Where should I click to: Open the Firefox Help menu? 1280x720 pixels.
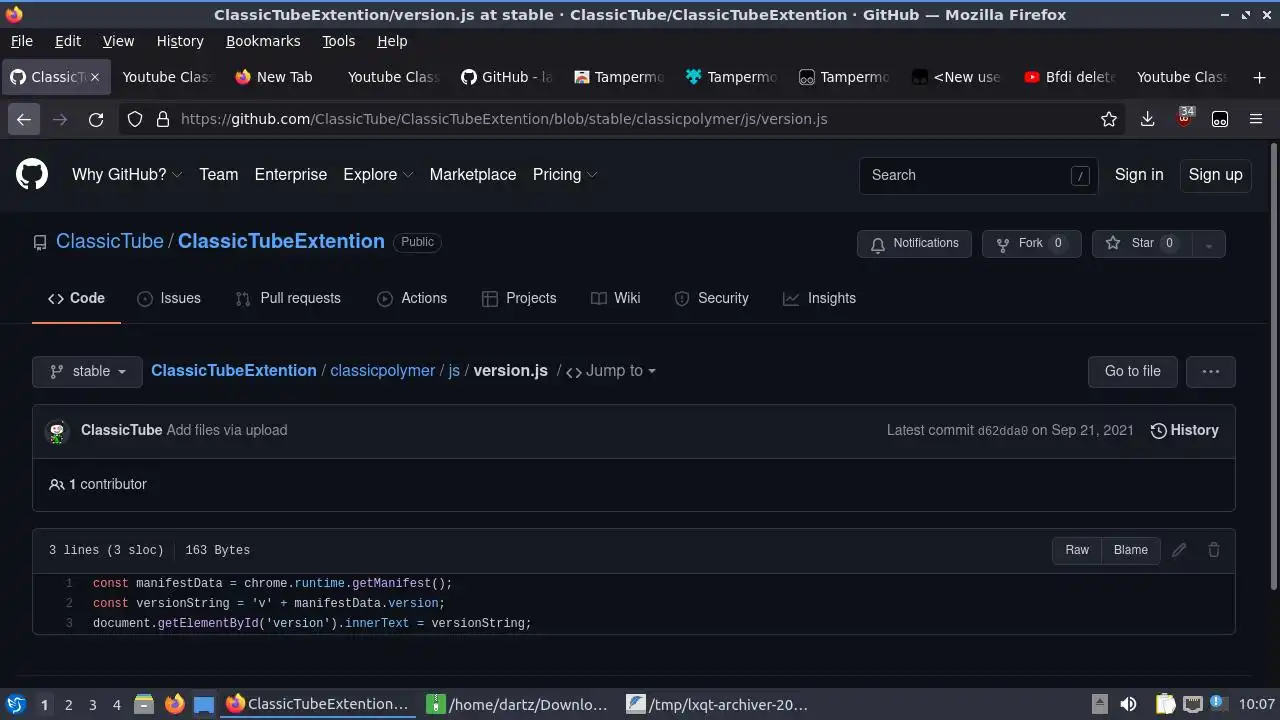pos(392,41)
